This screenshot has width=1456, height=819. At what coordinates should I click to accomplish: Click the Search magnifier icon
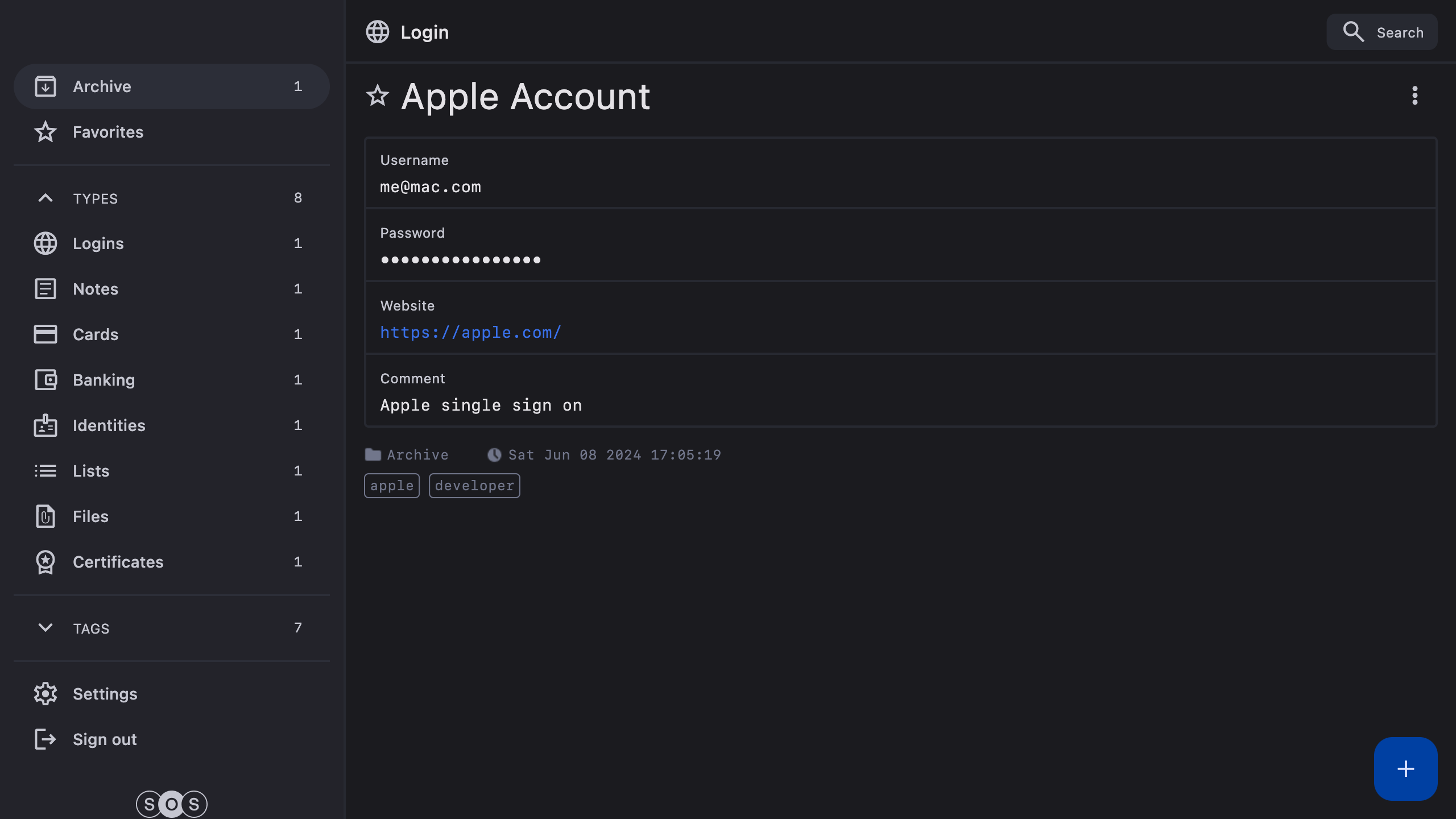coord(1353,32)
